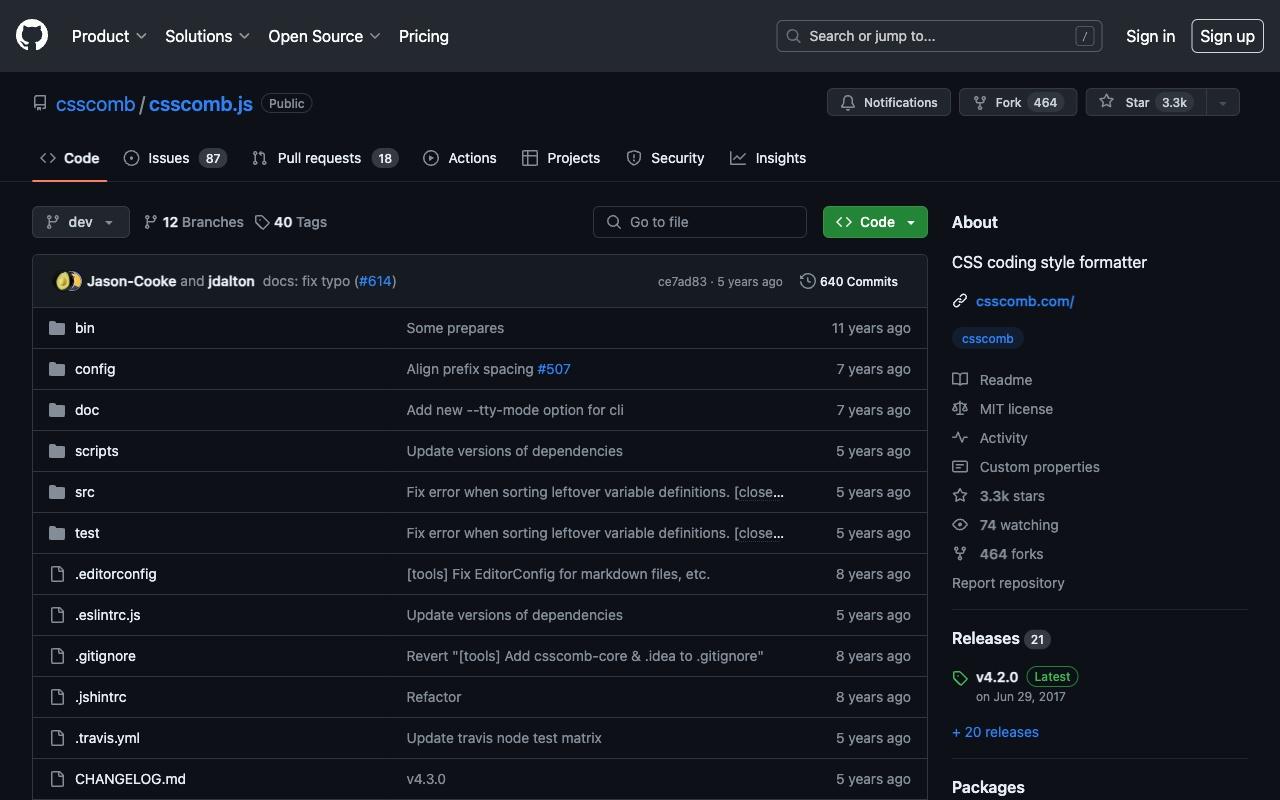Screen dimensions: 1280x800
Task: Open the .editorconfig file
Action: click(x=116, y=574)
